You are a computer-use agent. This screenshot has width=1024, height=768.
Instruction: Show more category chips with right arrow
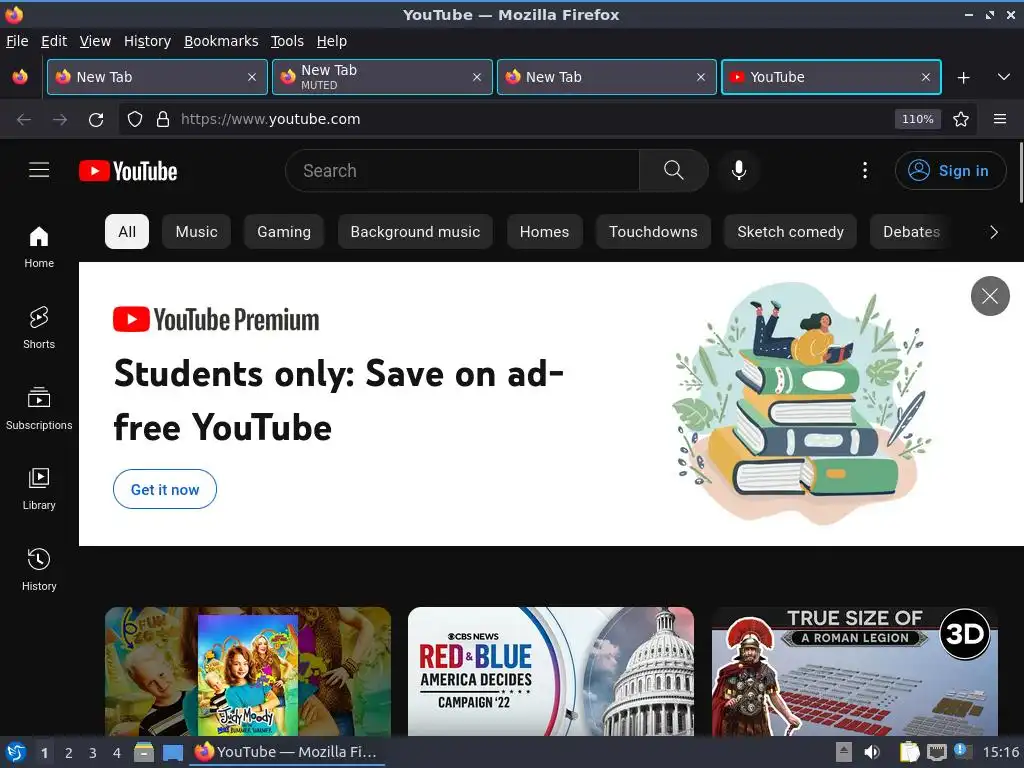[x=993, y=232]
